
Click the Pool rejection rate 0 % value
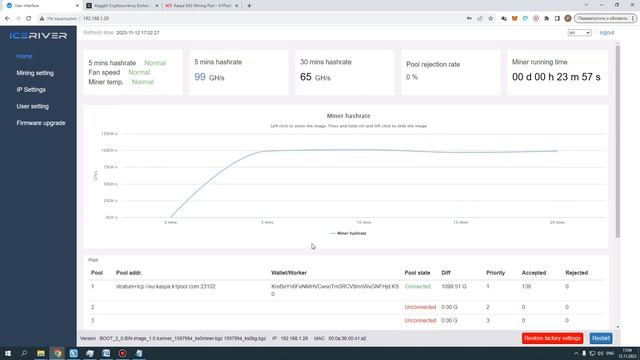coord(412,77)
